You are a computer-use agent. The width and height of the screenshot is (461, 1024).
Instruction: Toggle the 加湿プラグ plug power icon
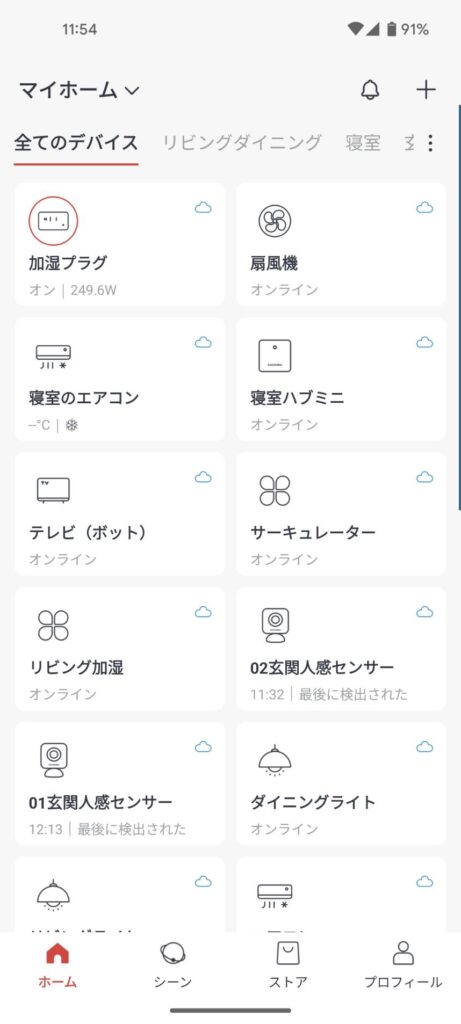[53, 221]
